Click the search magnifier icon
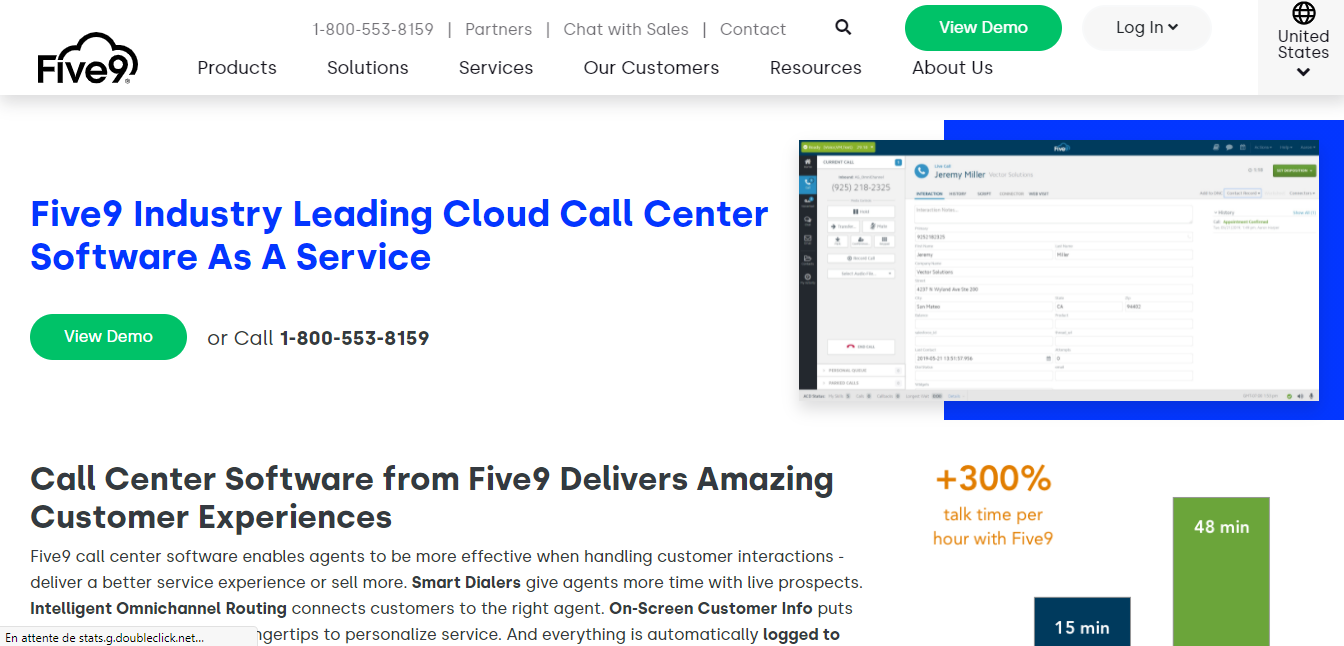1344x646 pixels. [843, 27]
